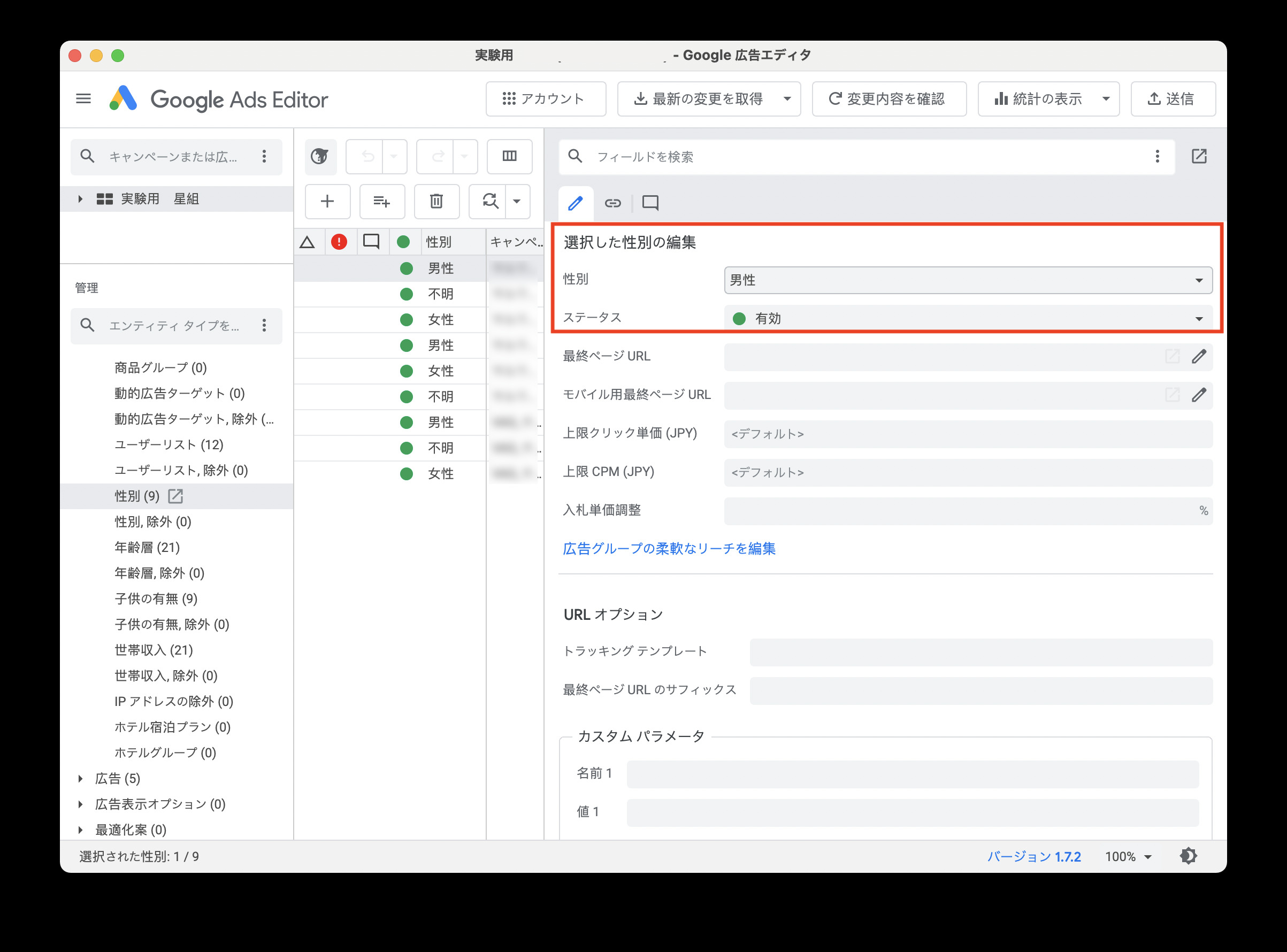Screen dimensions: 1287x952
Task: Add a new gender target with plus icon
Action: point(327,201)
